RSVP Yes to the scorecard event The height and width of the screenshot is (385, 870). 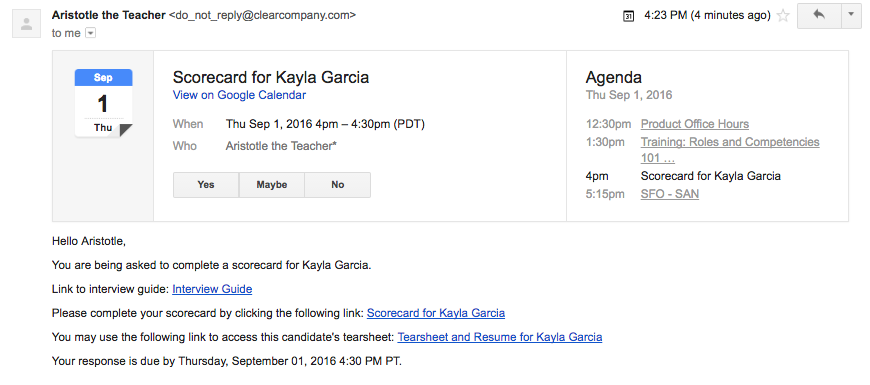(206, 185)
